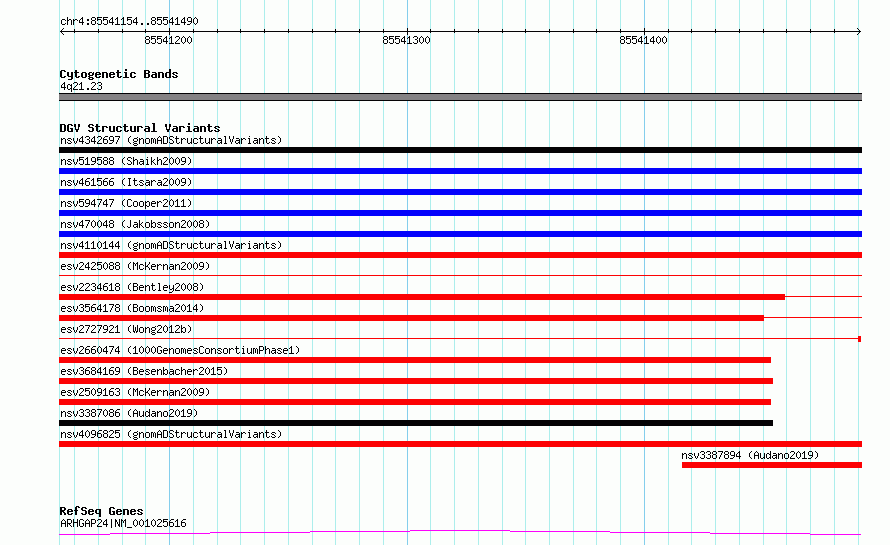Select the black bar under nsv3387086 Audano2019
Screen dimensions: 890x545
click(416, 423)
